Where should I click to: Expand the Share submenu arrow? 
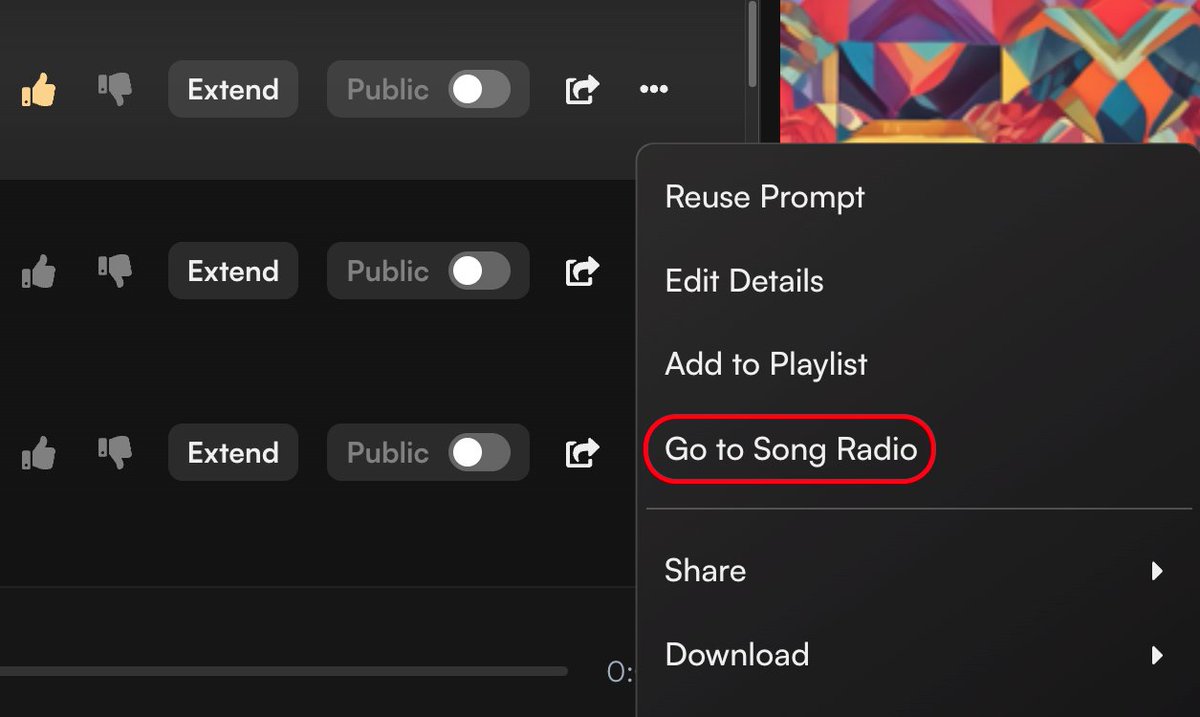pos(1157,571)
